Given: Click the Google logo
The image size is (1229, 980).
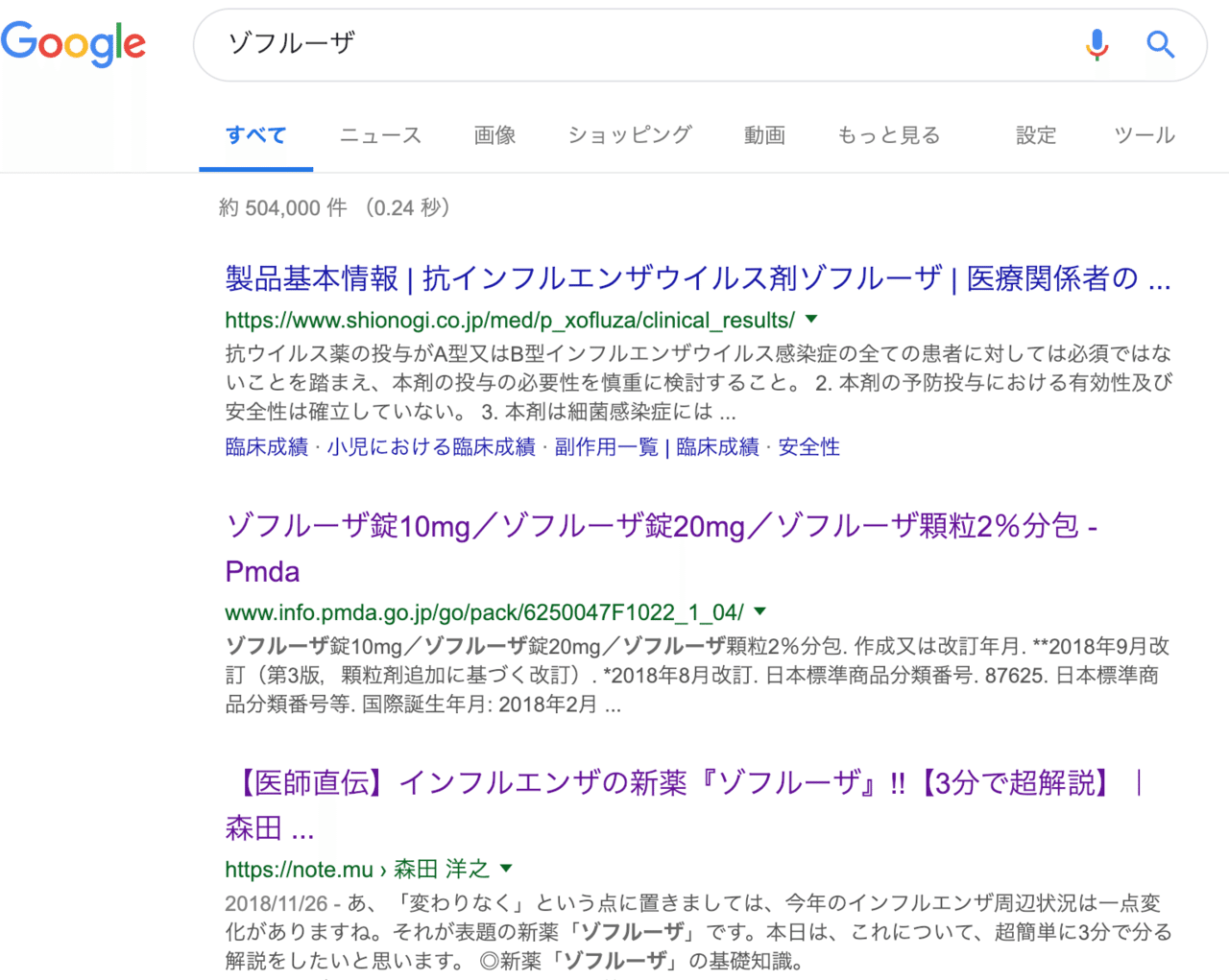Looking at the screenshot, I should (x=73, y=44).
